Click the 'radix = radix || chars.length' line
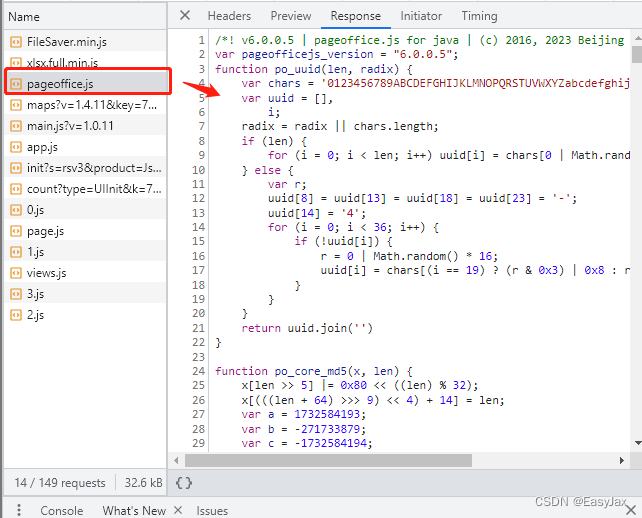Image resolution: width=642 pixels, height=518 pixels. tap(340, 126)
